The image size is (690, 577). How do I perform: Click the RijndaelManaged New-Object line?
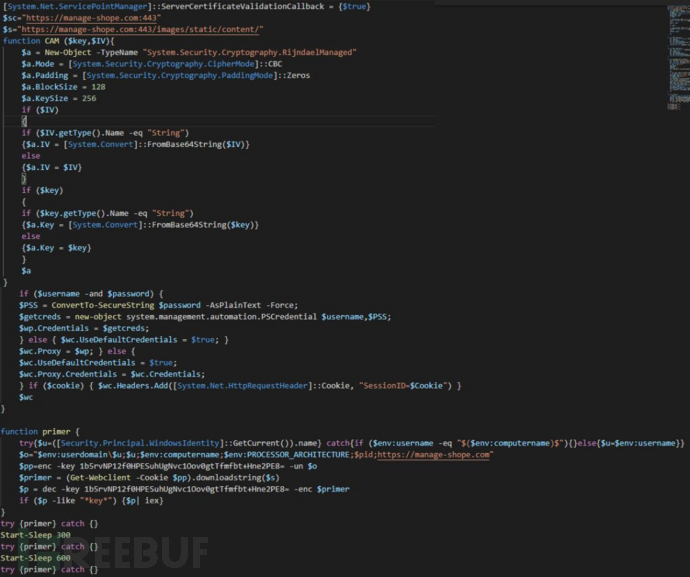pyautogui.click(x=189, y=52)
